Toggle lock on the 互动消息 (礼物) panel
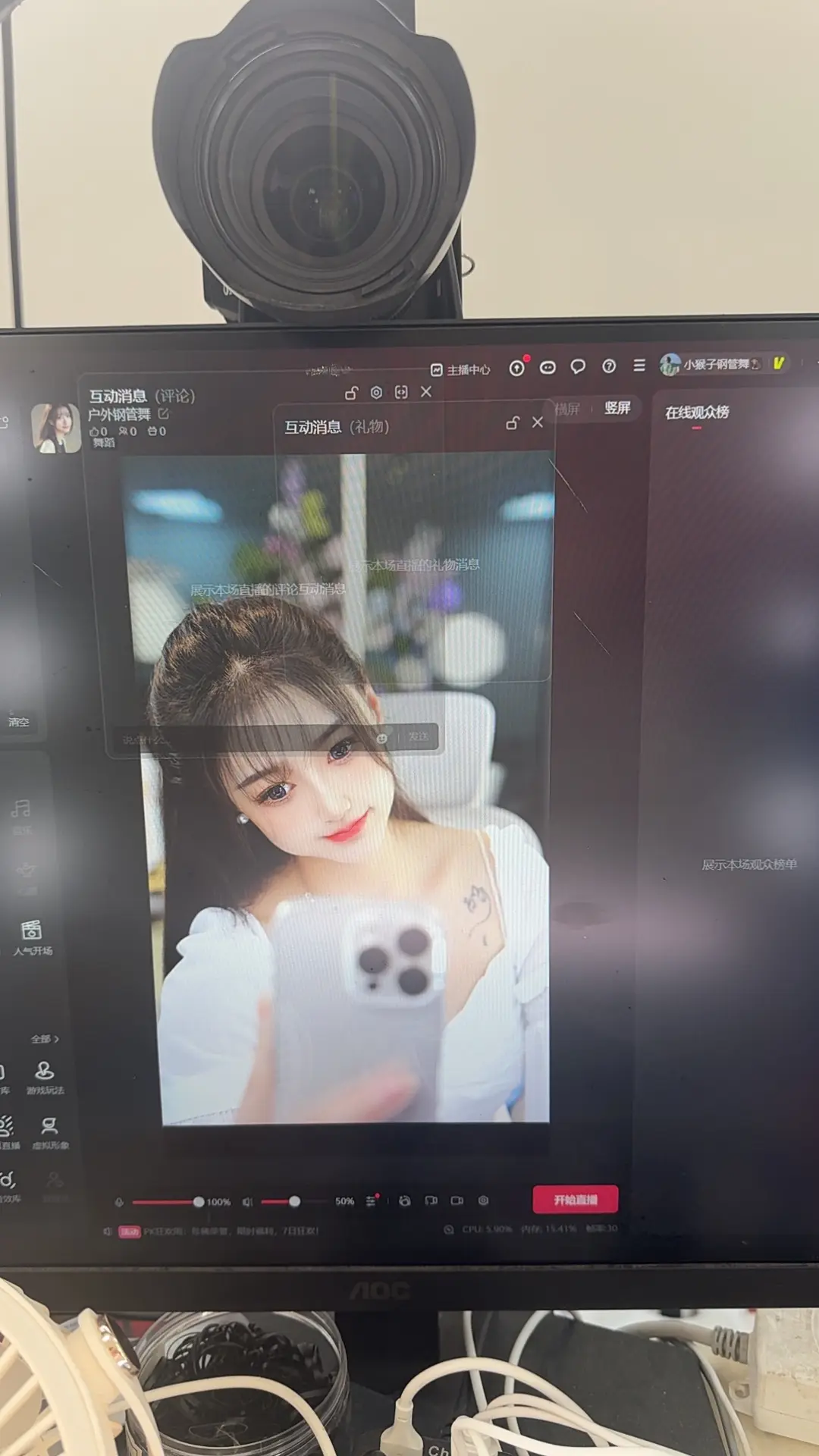 [513, 423]
